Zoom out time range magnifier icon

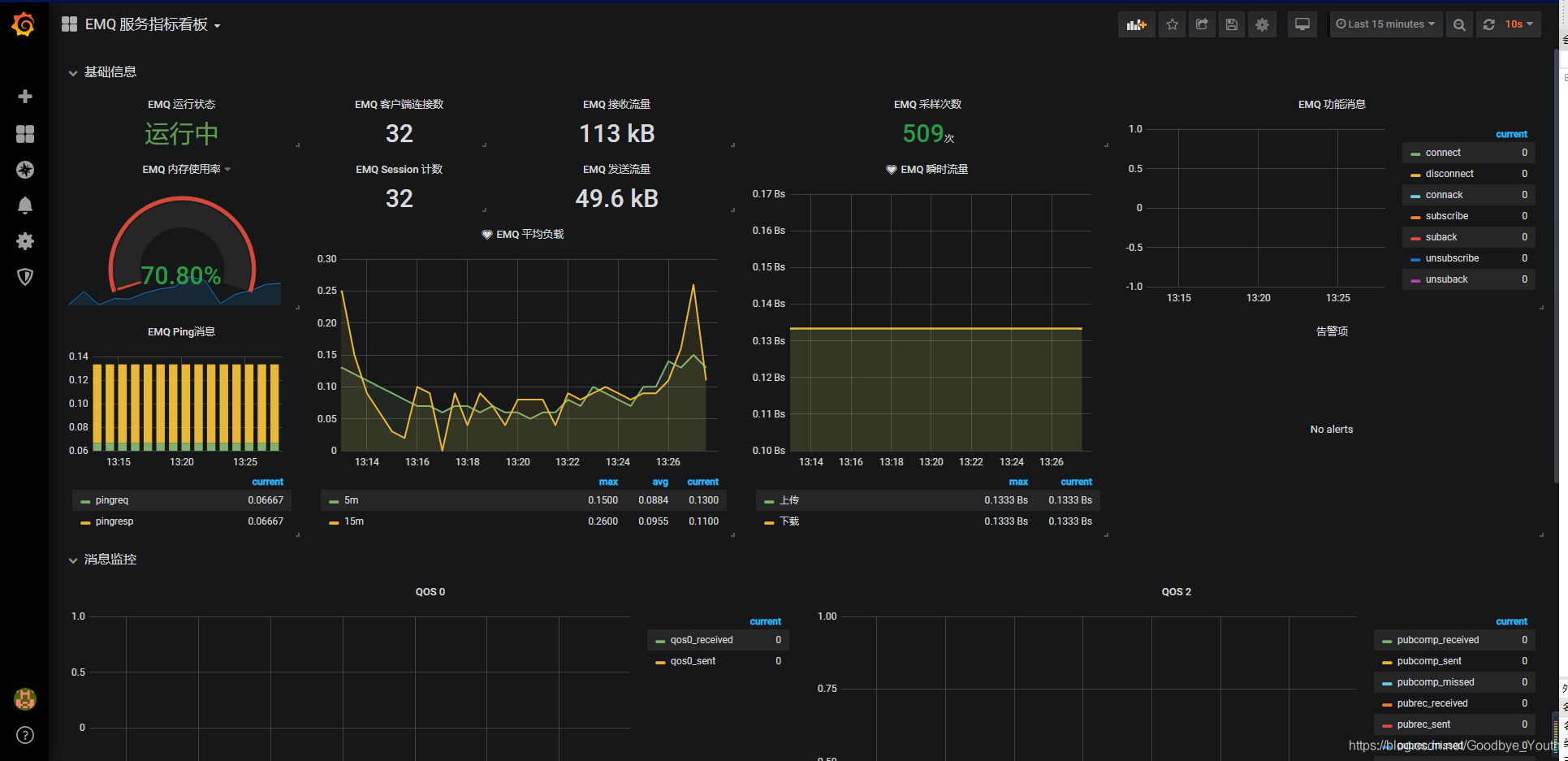(1459, 24)
